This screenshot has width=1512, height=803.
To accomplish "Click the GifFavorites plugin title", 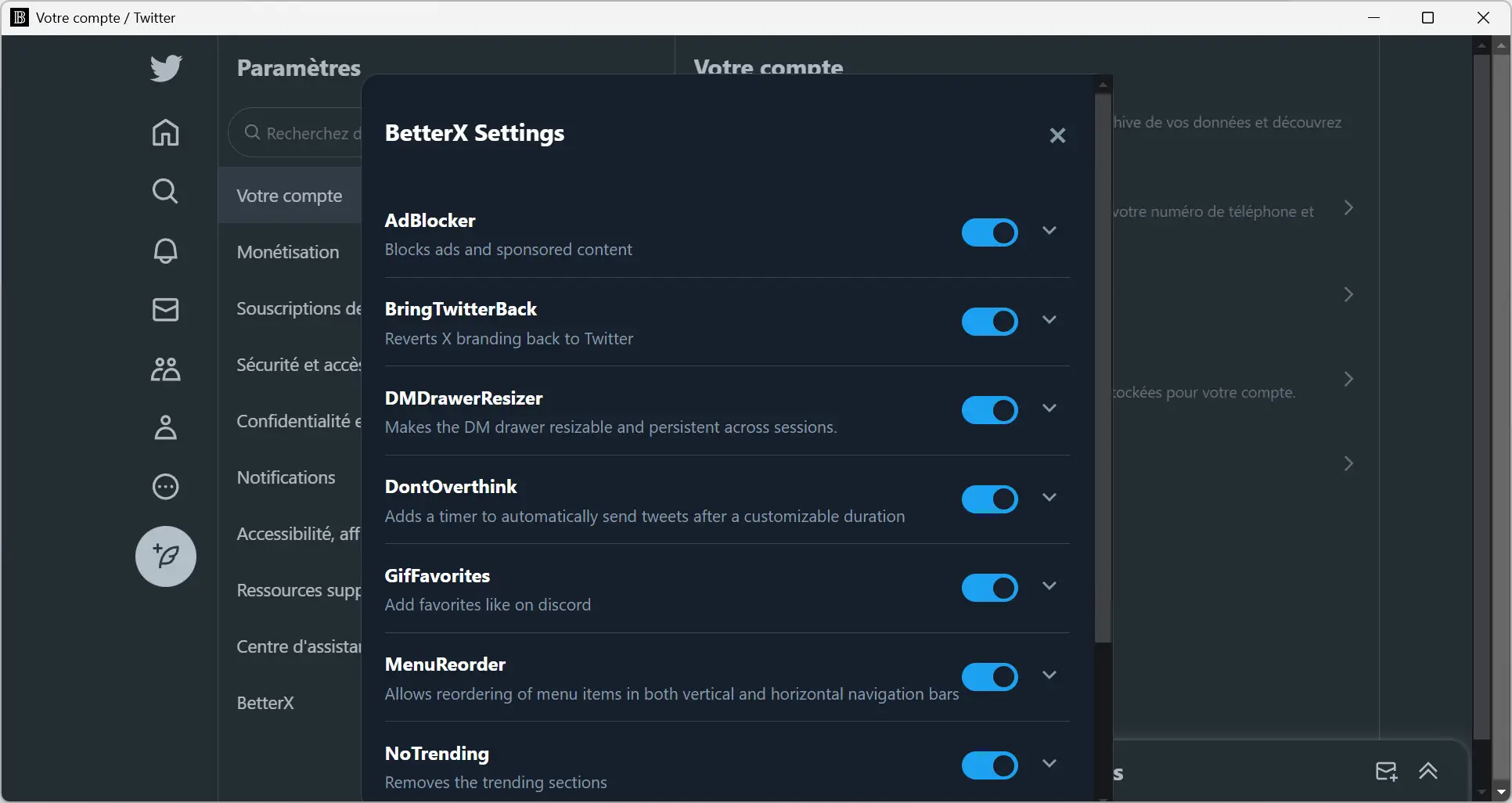I will pos(437,576).
